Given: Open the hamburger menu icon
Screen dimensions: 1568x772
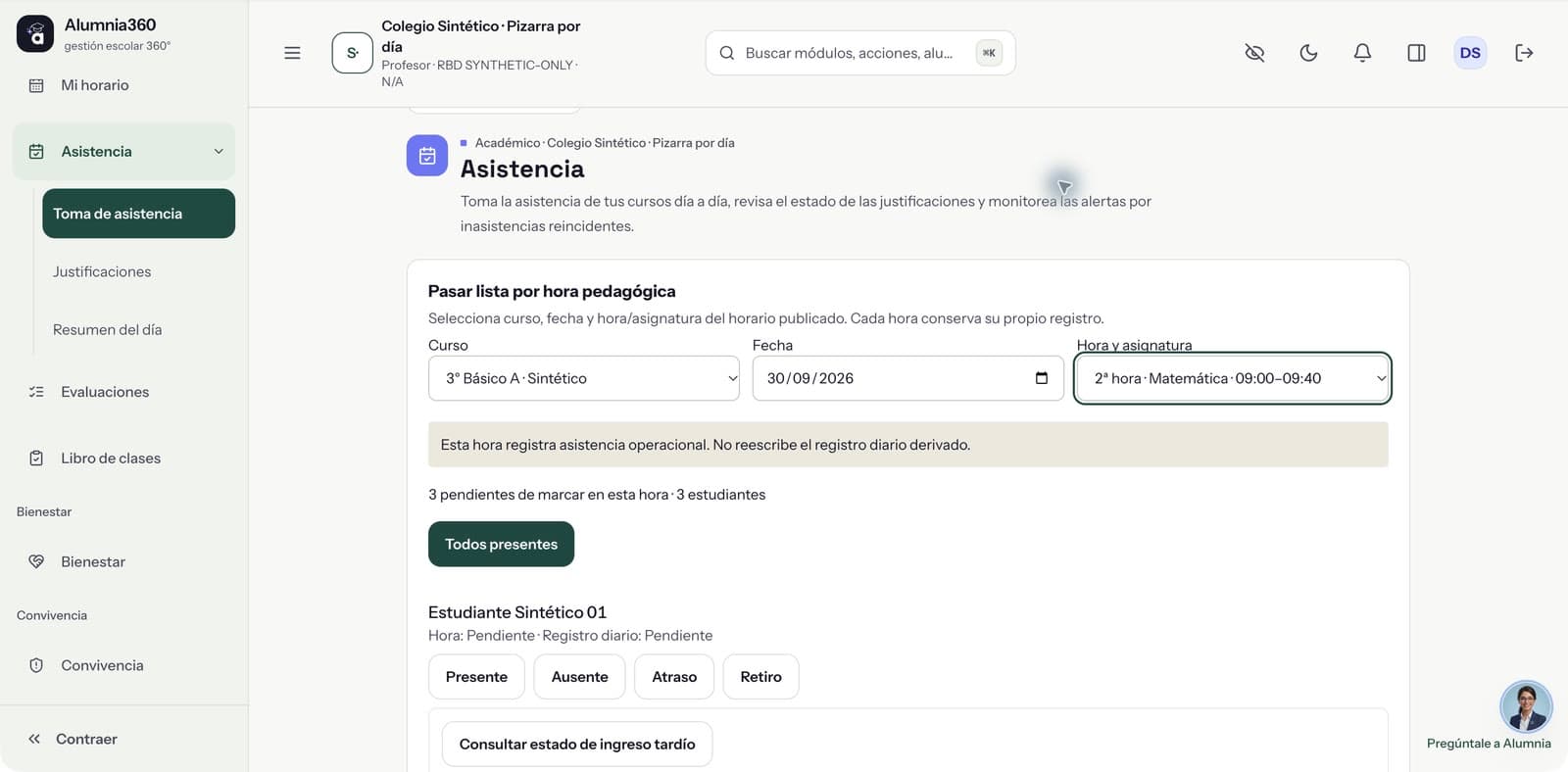Looking at the screenshot, I should [292, 53].
